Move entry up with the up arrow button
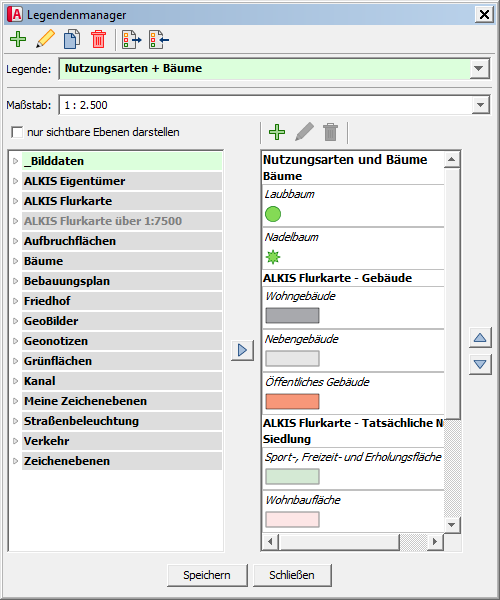Viewport: 500px width, 600px height. (x=480, y=338)
